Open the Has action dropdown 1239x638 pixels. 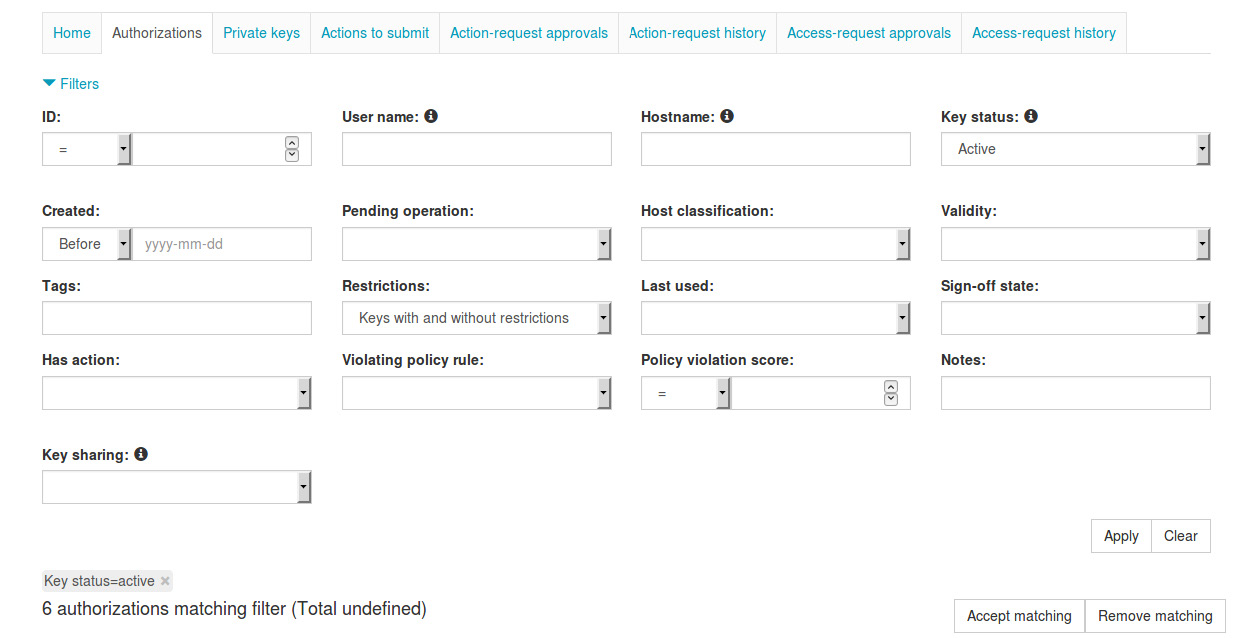click(x=177, y=393)
